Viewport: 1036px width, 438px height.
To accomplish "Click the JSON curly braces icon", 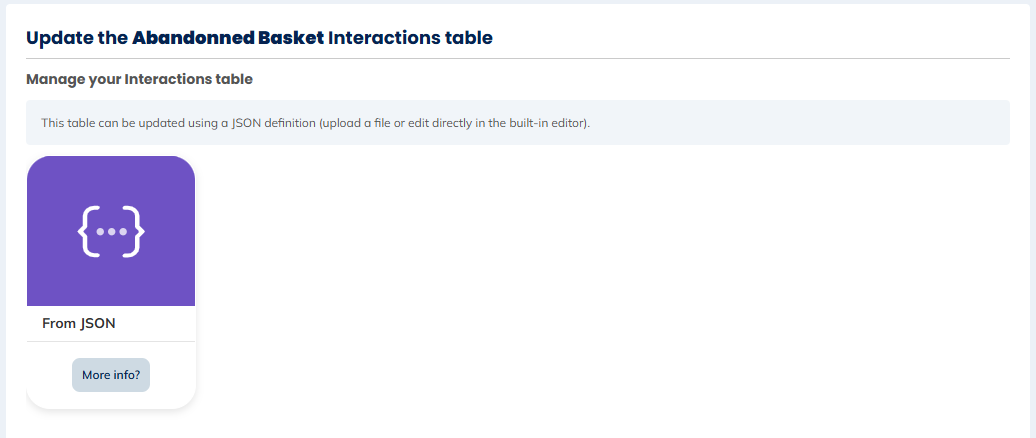I will (x=111, y=231).
